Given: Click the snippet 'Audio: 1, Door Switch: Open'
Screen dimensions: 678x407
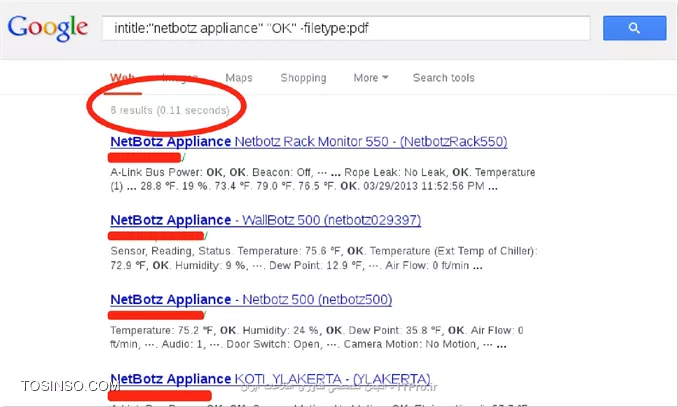Looking at the screenshot, I should coord(308,344).
